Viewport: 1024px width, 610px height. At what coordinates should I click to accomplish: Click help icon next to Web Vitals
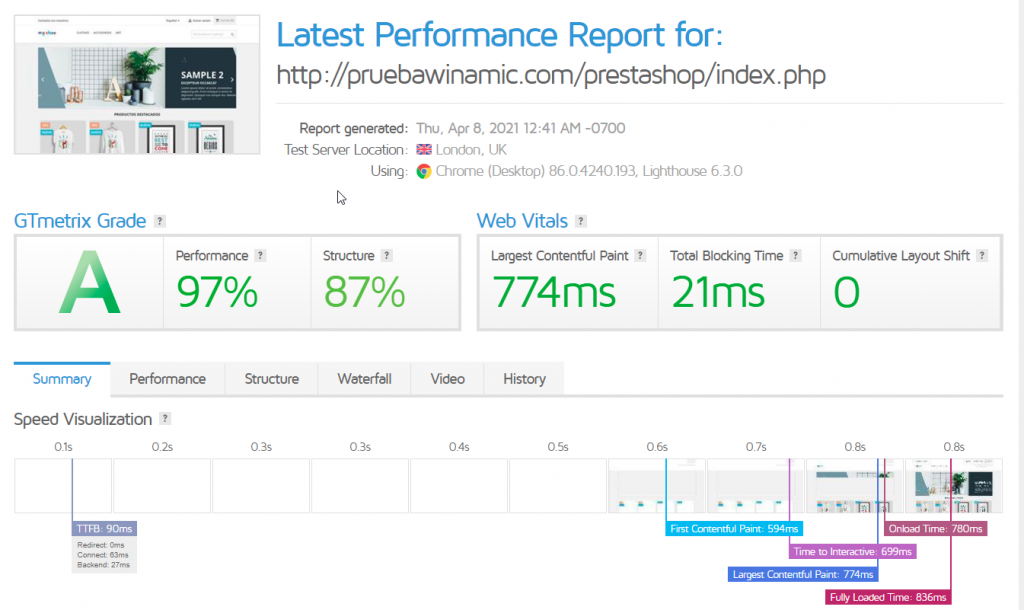pos(582,222)
